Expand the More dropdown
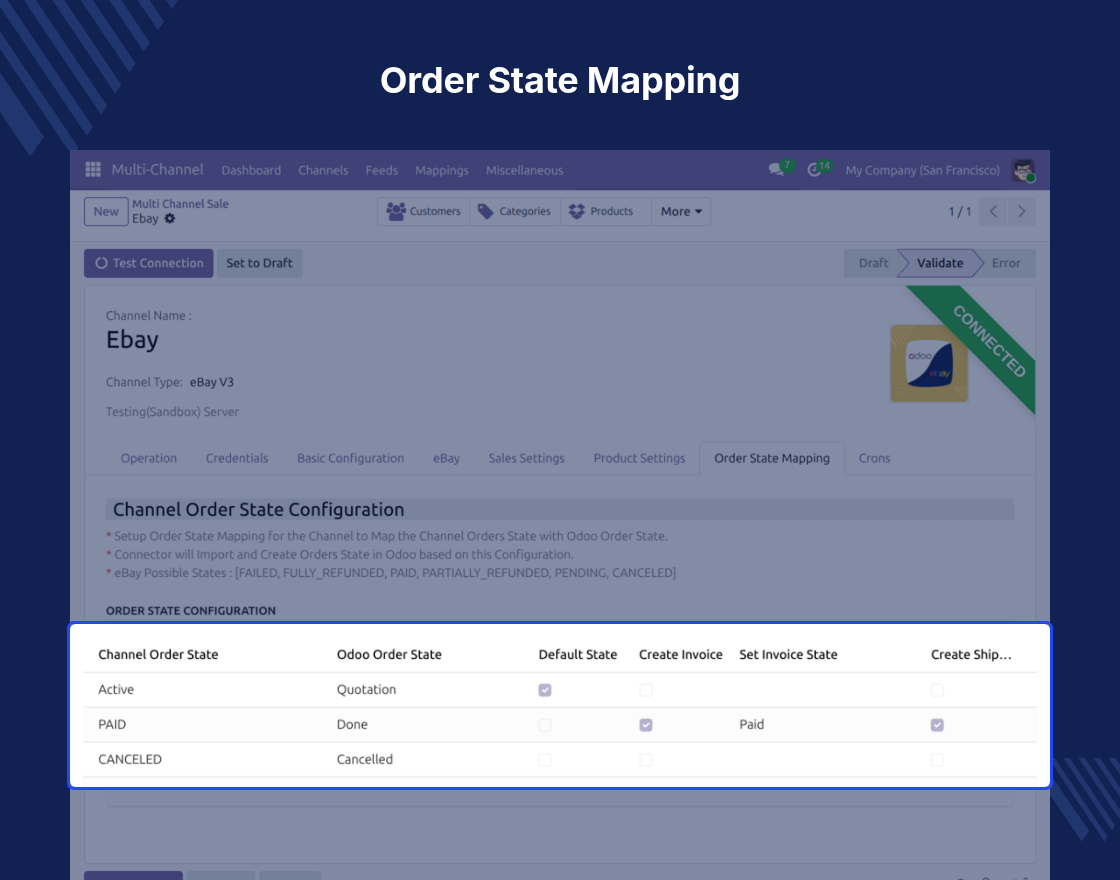Image resolution: width=1120 pixels, height=880 pixels. tap(681, 211)
